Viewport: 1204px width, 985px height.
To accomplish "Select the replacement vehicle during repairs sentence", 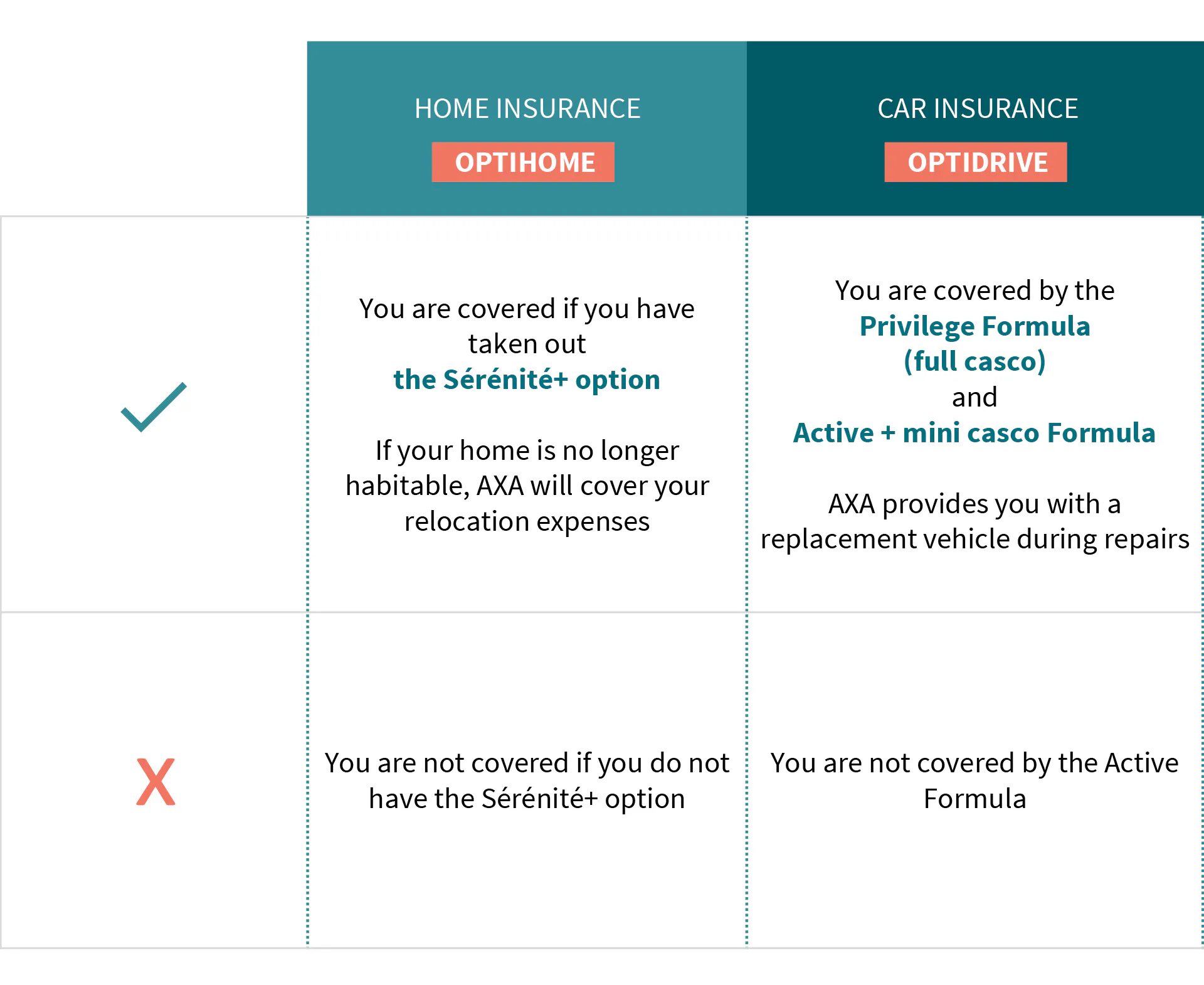I will (974, 521).
